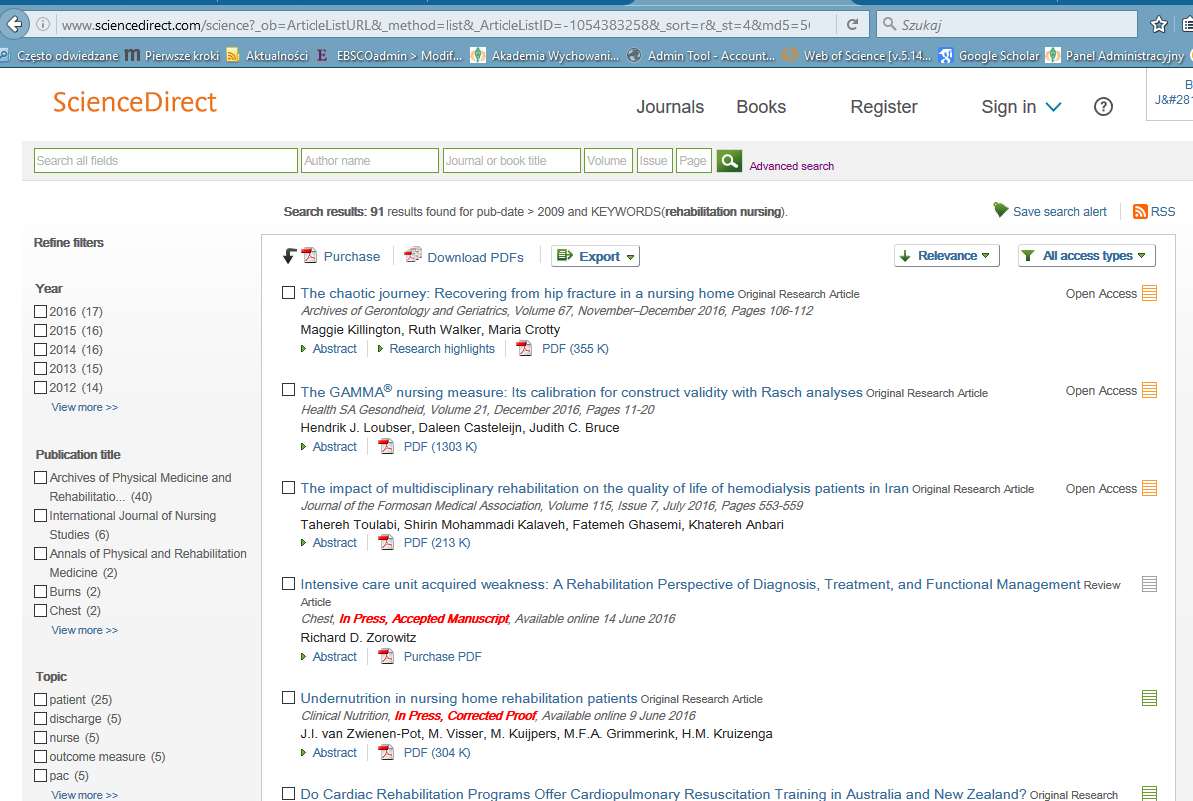Open the Export dropdown
This screenshot has width=1193, height=801.
click(x=595, y=256)
